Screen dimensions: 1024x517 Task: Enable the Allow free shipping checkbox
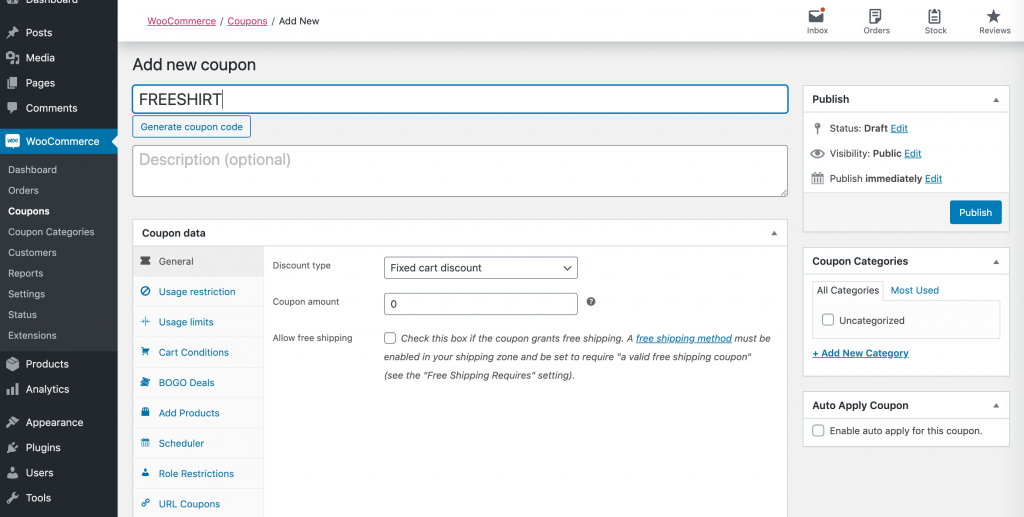point(390,338)
